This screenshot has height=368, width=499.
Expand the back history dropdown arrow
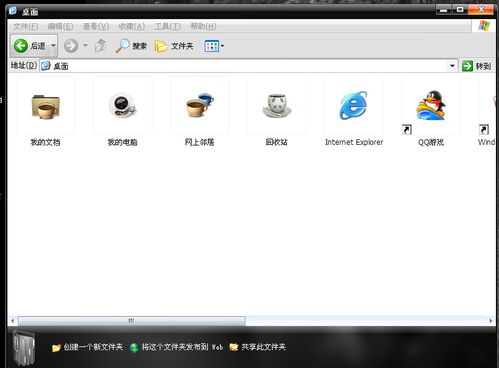tap(53, 46)
